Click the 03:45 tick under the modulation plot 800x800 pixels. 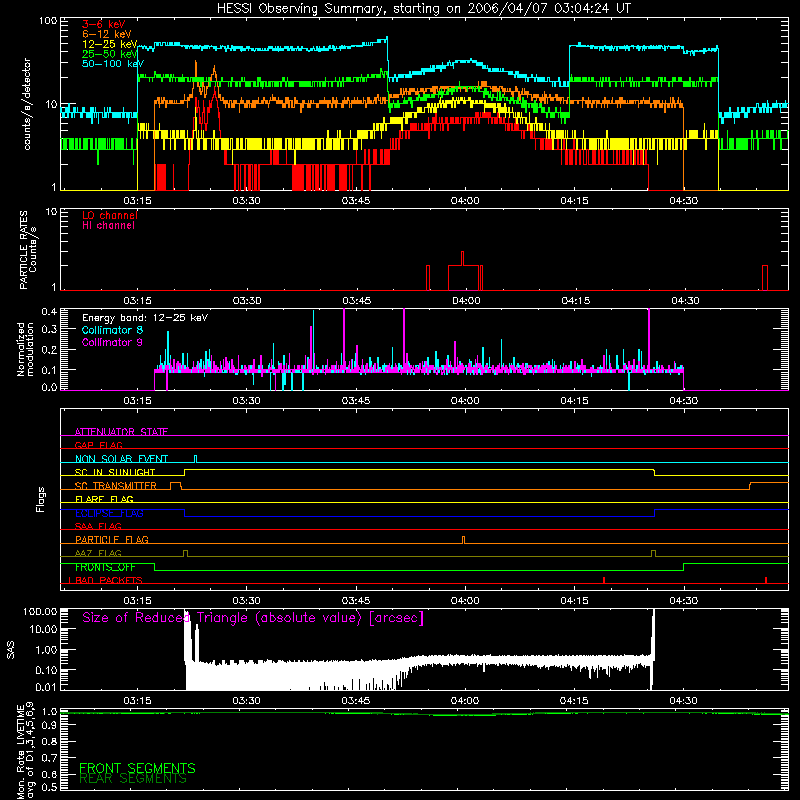[x=356, y=401]
